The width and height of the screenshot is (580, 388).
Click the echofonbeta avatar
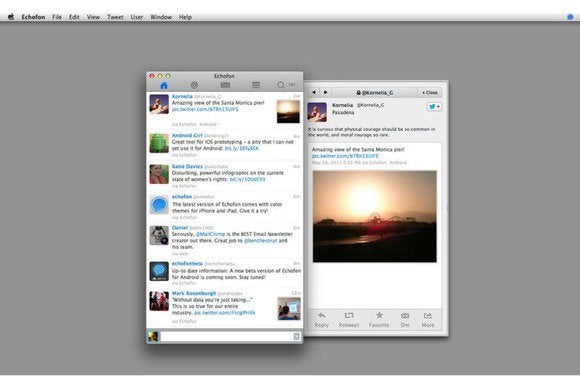point(159,271)
